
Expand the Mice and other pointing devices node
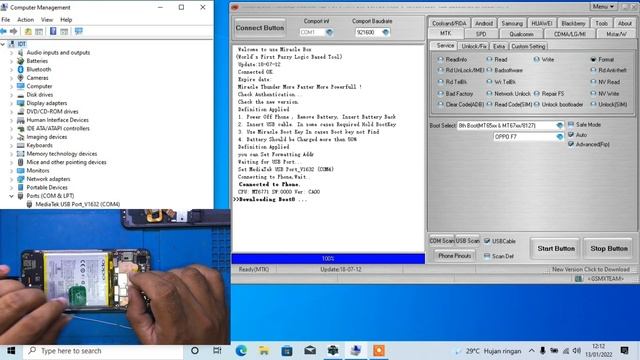coord(11,162)
